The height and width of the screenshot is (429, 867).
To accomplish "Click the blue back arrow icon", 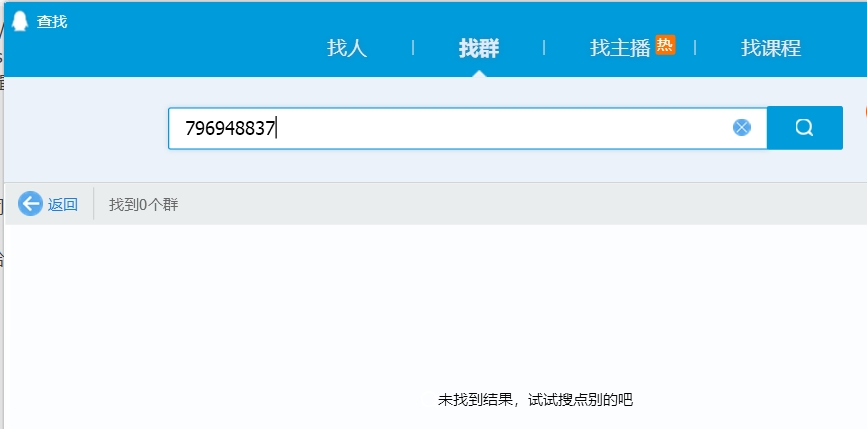I will 30,204.
